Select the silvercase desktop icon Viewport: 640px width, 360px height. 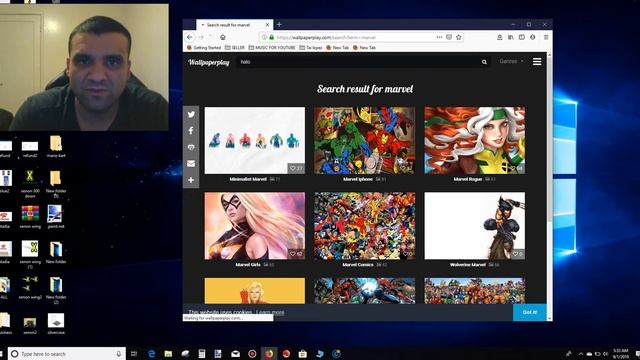[56, 324]
